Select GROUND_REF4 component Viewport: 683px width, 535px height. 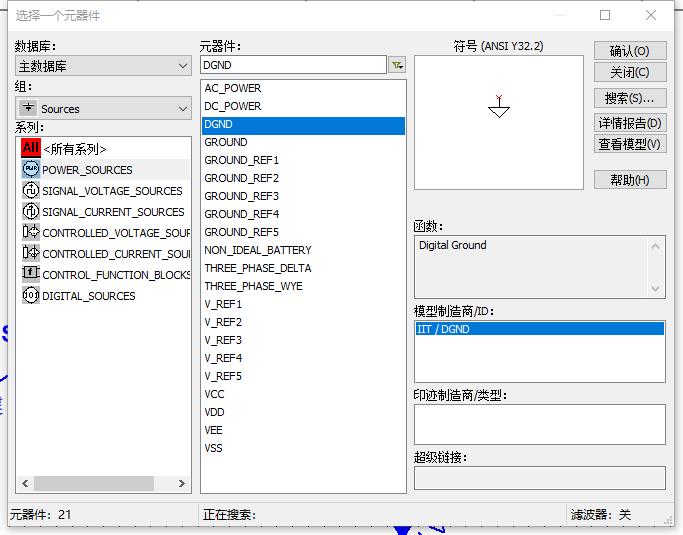pos(303,214)
